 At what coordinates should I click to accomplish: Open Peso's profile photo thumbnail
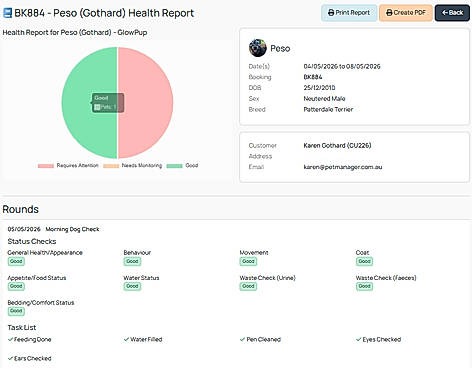pyautogui.click(x=258, y=48)
